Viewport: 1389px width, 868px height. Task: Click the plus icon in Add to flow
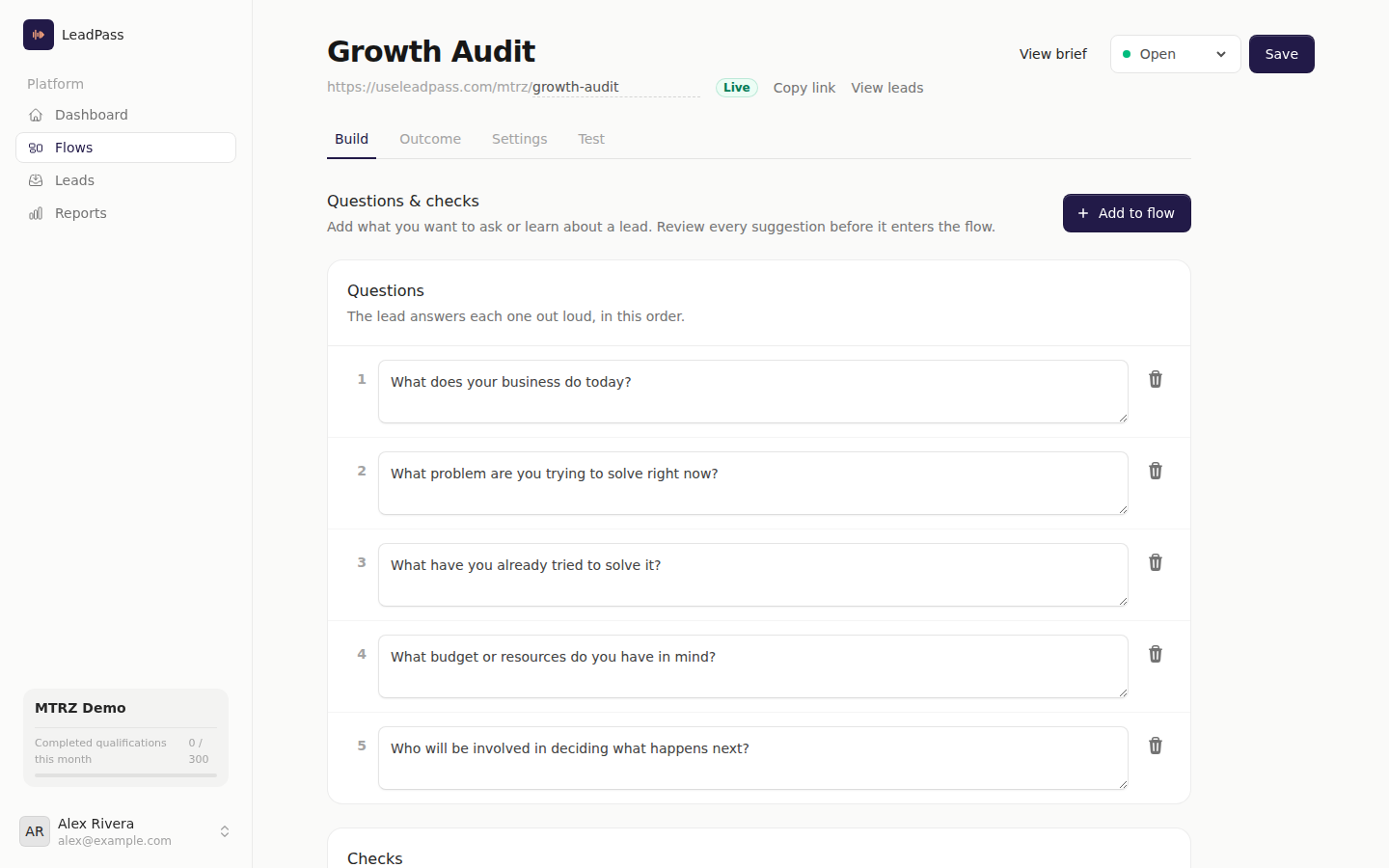1083,213
